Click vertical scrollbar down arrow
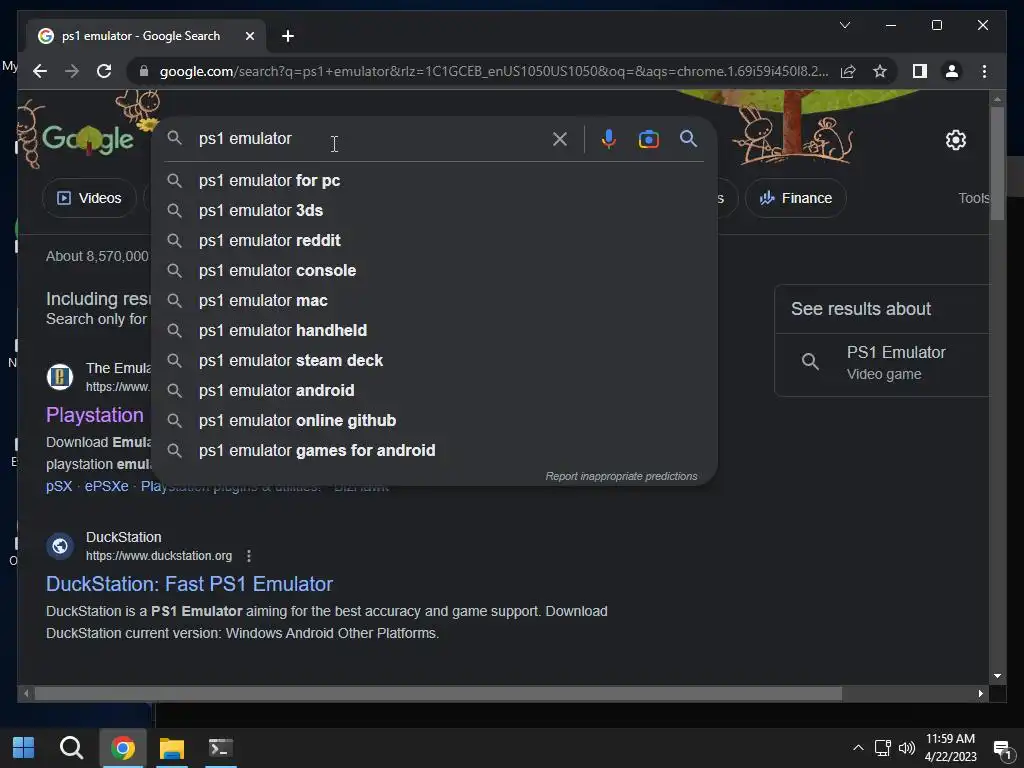The image size is (1024, 768). click(997, 676)
